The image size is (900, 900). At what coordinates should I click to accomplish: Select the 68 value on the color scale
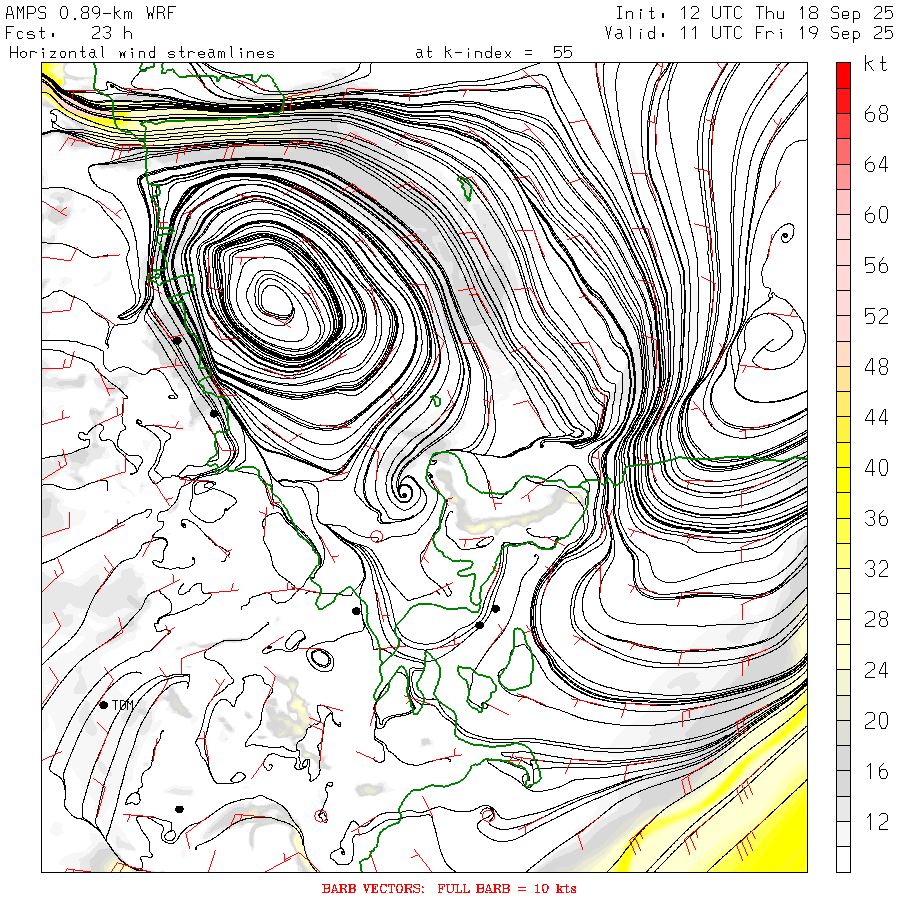pyautogui.click(x=876, y=114)
